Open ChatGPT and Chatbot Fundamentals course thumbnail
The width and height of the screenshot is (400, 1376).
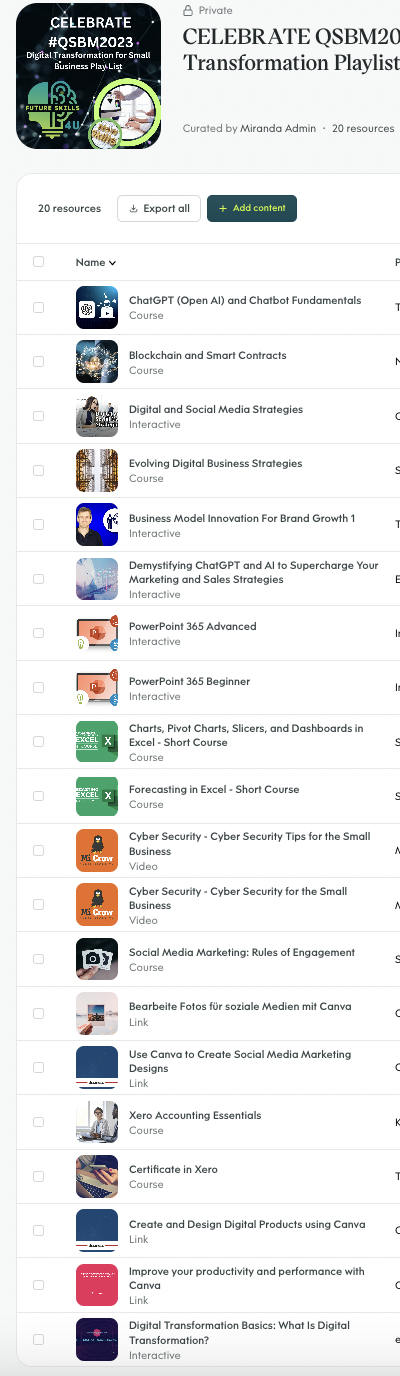click(97, 307)
